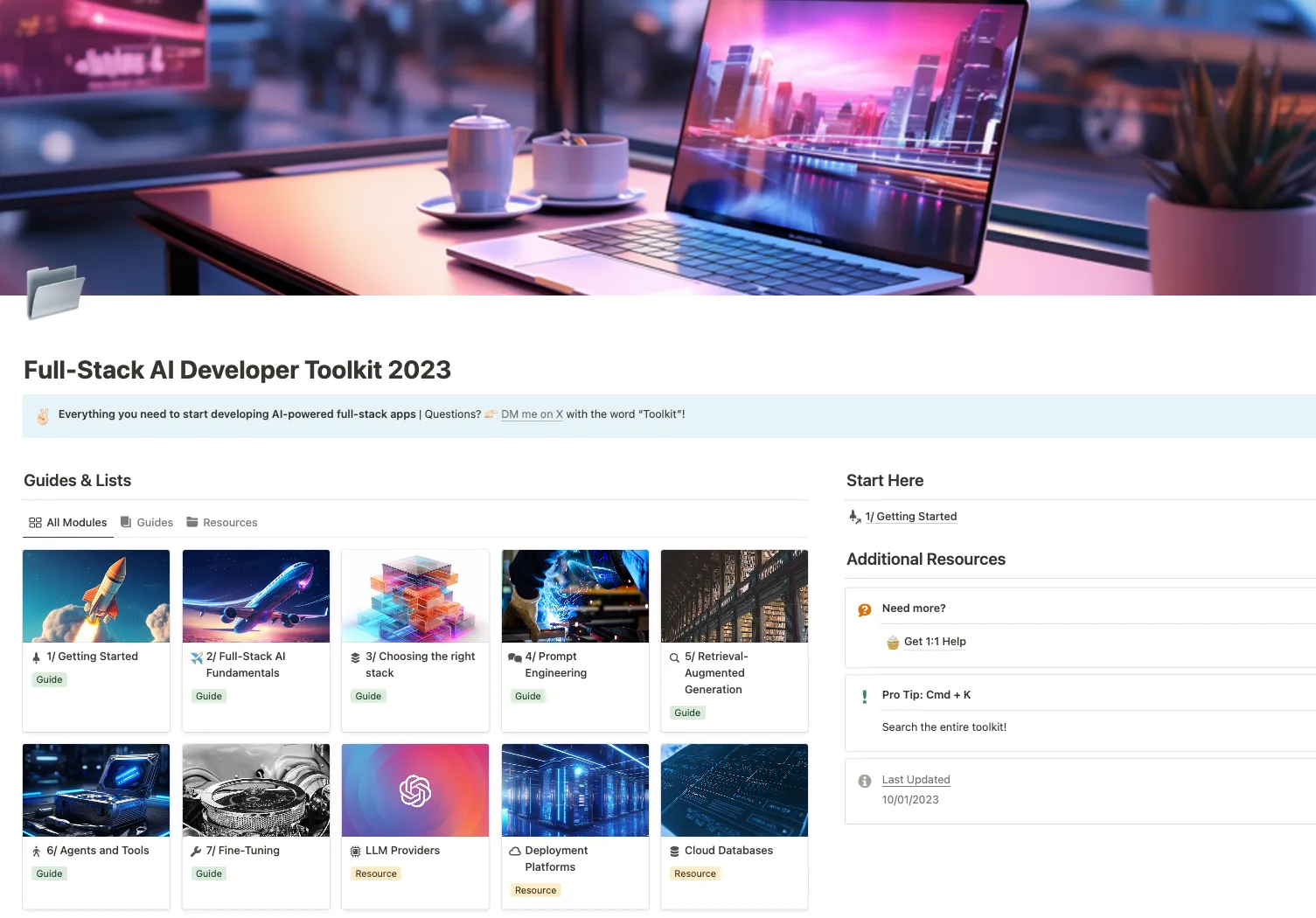Image resolution: width=1316 pixels, height=918 pixels.
Task: Click the Cloud Databases card thumbnail
Action: coord(734,789)
